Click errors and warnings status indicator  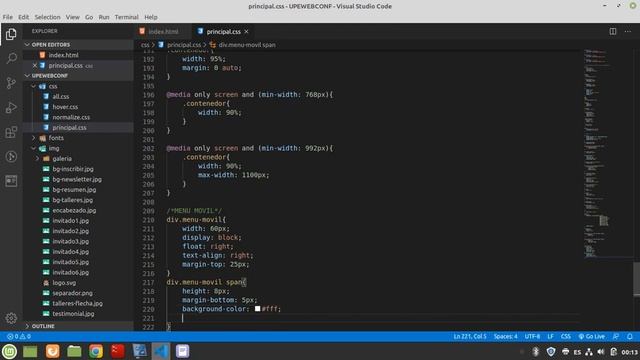[x=19, y=336]
